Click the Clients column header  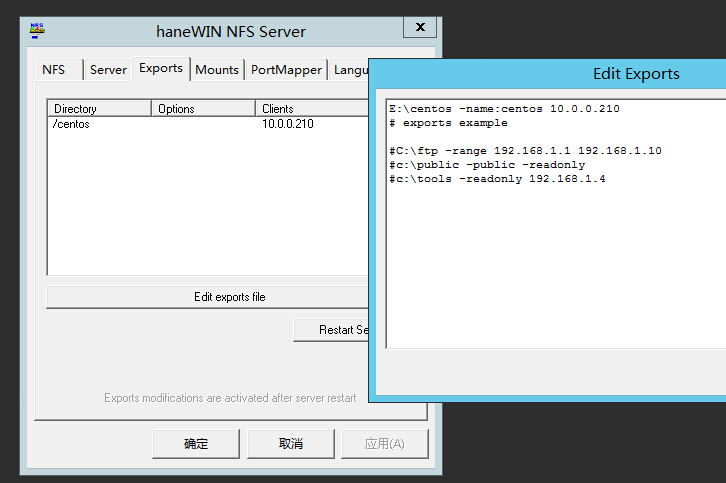click(310, 108)
